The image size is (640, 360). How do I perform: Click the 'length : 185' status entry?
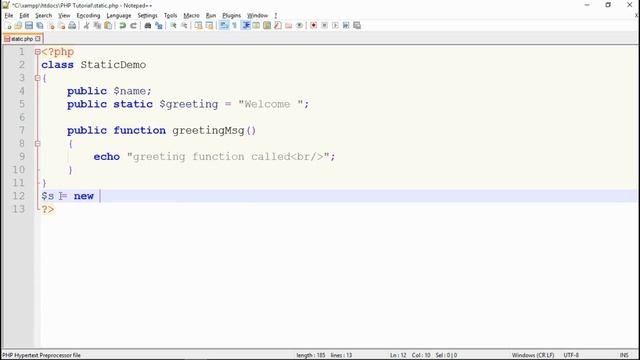coord(311,355)
